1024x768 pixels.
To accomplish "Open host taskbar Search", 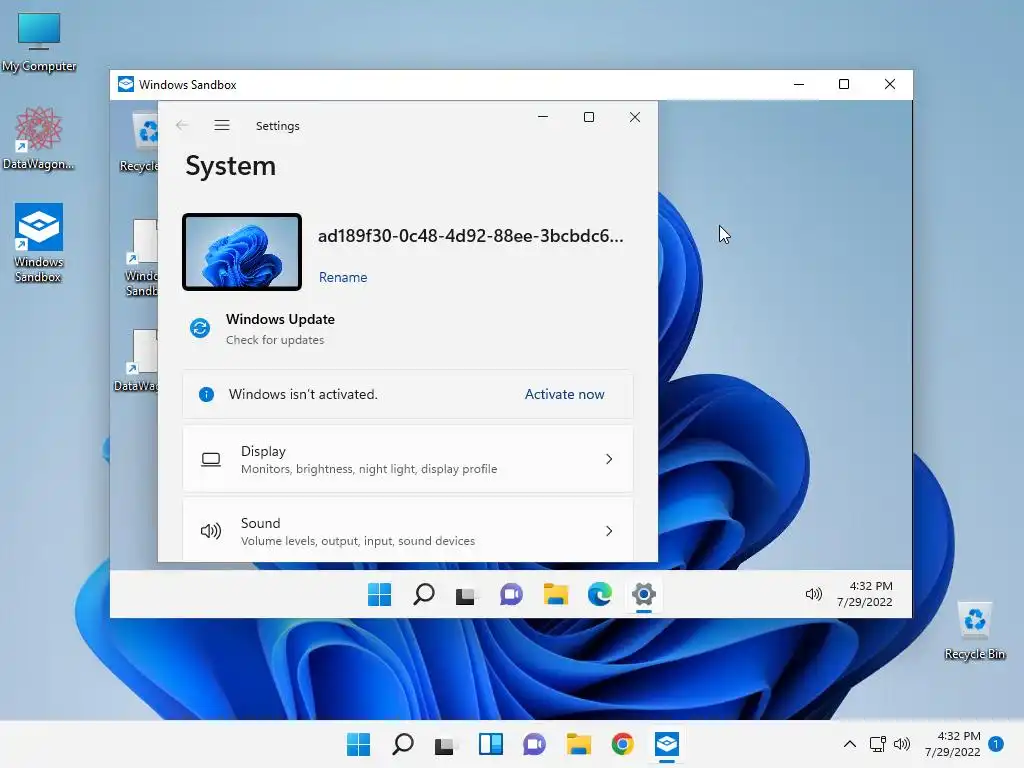I will point(403,744).
